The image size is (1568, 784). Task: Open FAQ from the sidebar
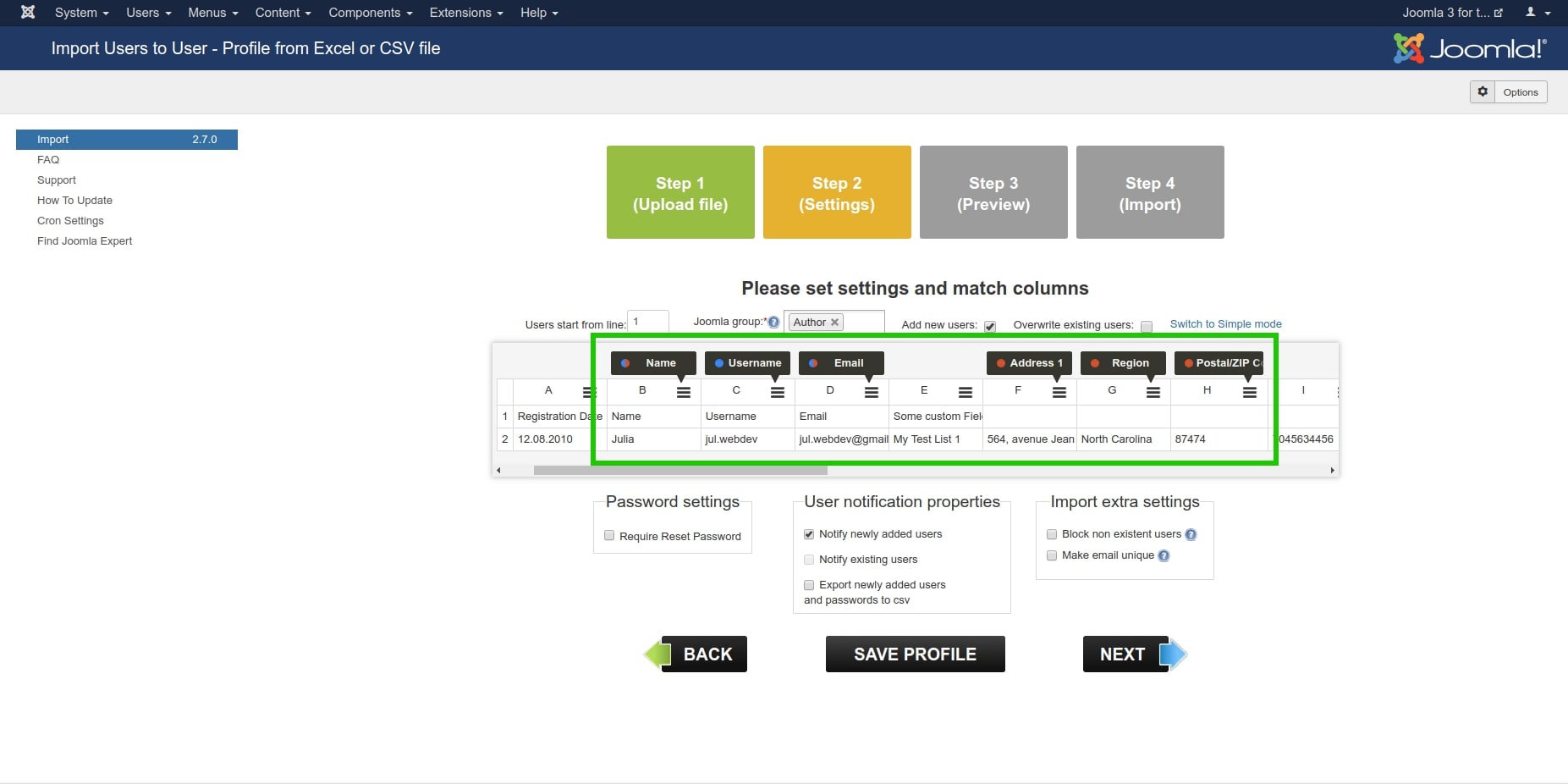(x=48, y=160)
